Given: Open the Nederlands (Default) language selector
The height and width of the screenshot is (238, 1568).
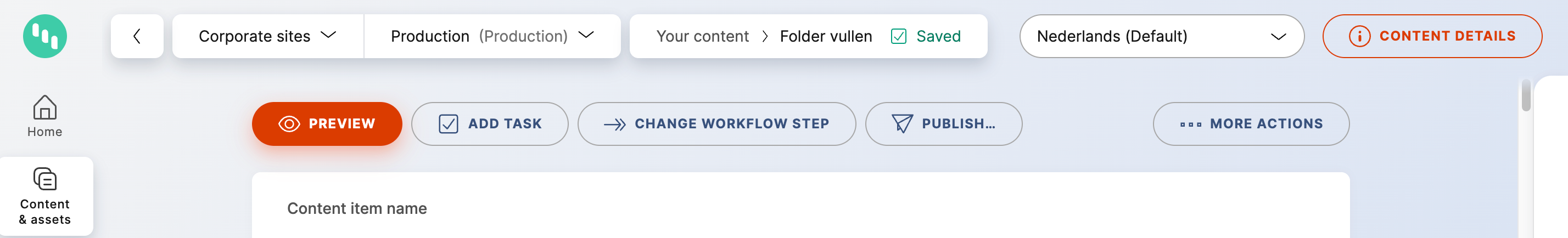Looking at the screenshot, I should [1161, 37].
